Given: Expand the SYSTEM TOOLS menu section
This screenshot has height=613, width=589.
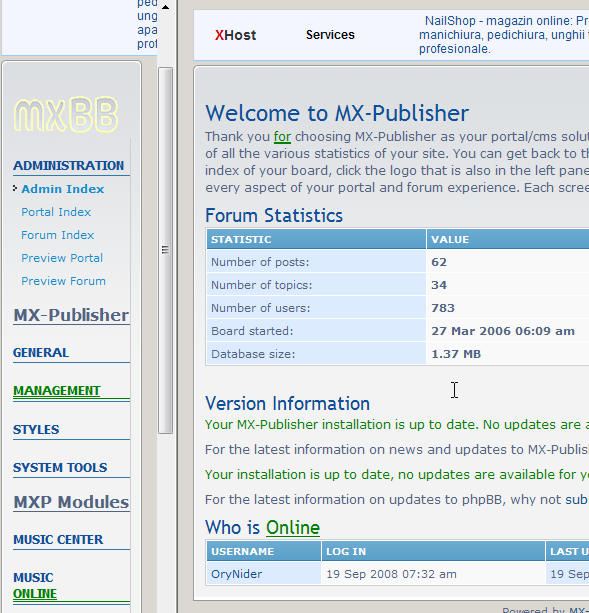Looking at the screenshot, I should click(x=60, y=468).
